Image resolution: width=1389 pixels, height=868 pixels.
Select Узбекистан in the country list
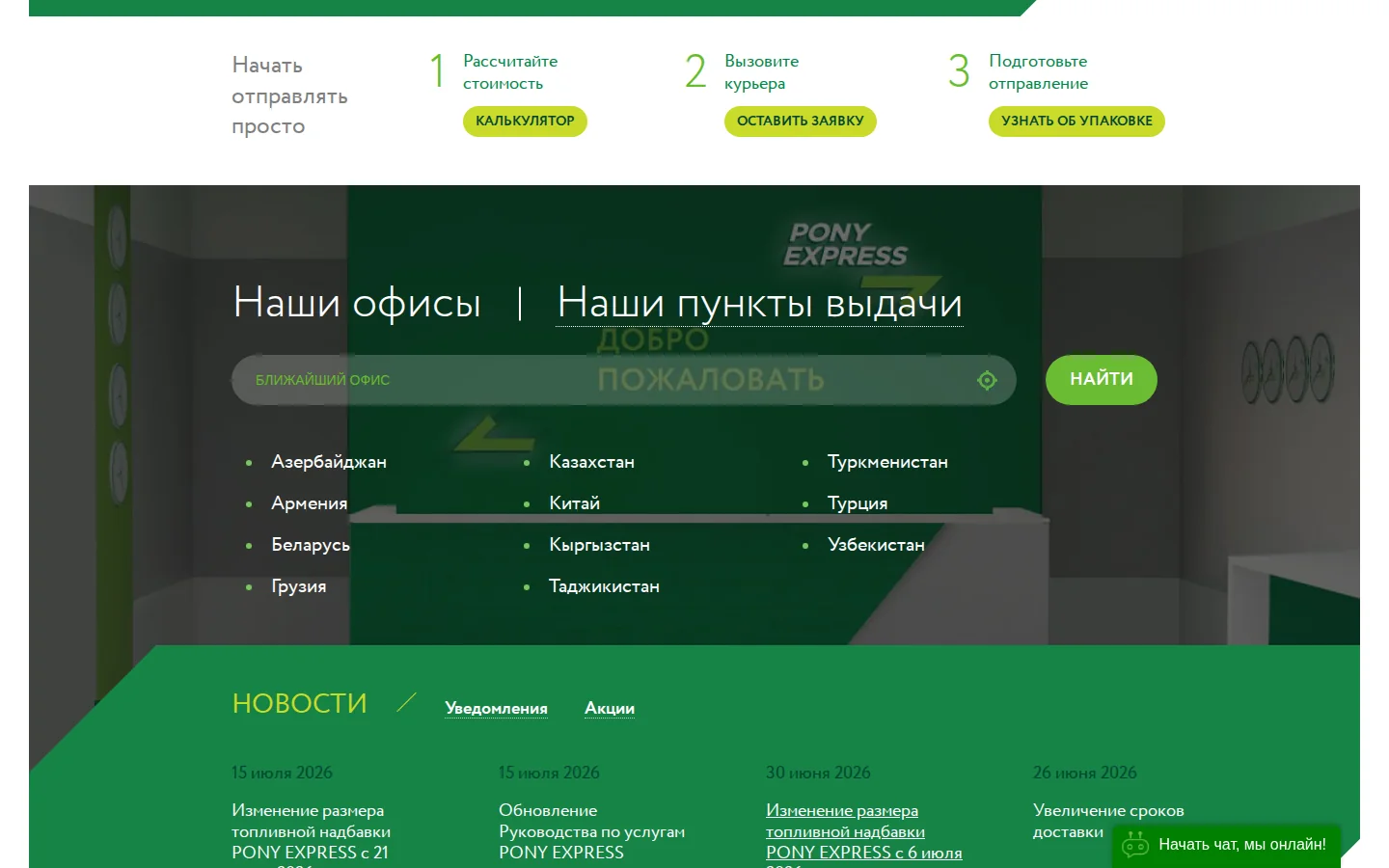point(876,545)
